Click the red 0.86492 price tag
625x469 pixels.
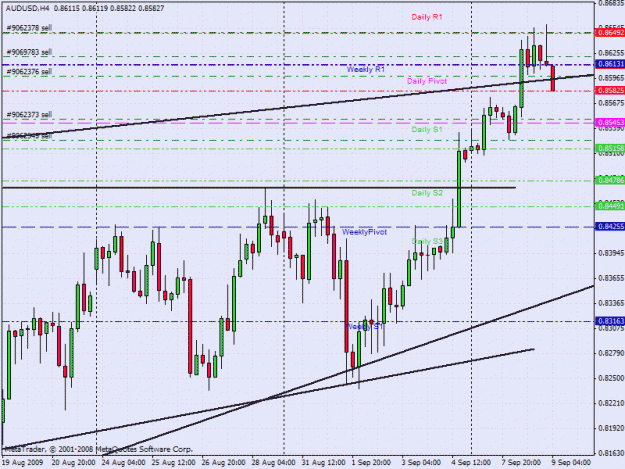click(609, 32)
